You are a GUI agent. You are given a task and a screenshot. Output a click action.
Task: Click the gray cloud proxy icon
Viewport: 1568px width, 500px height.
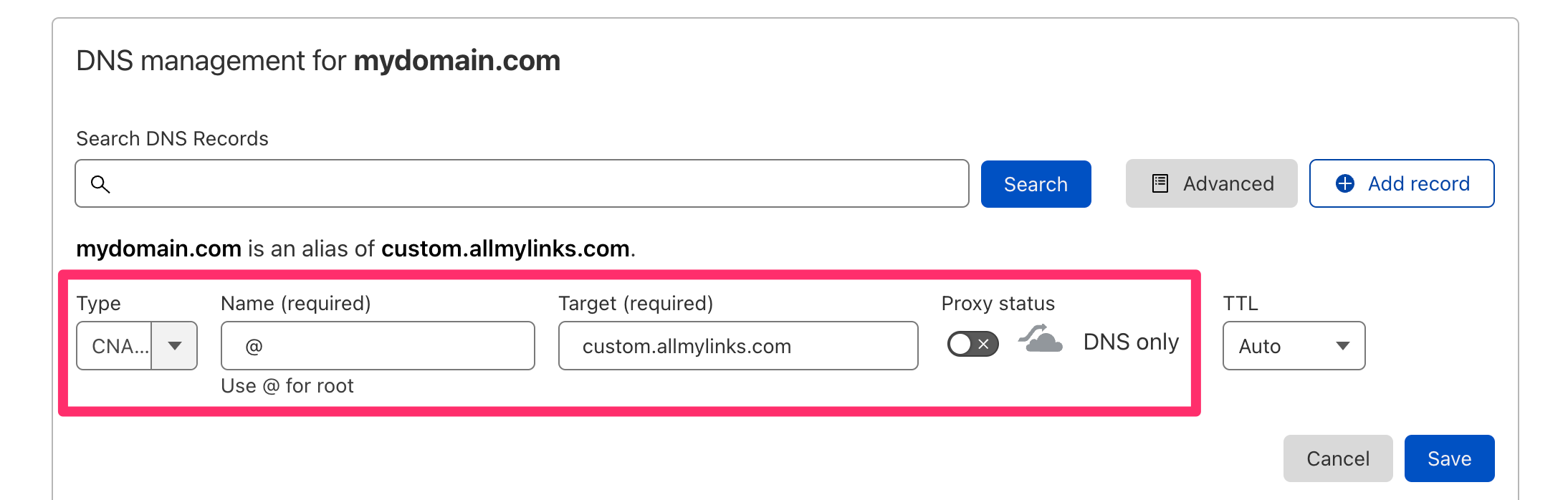point(1041,339)
